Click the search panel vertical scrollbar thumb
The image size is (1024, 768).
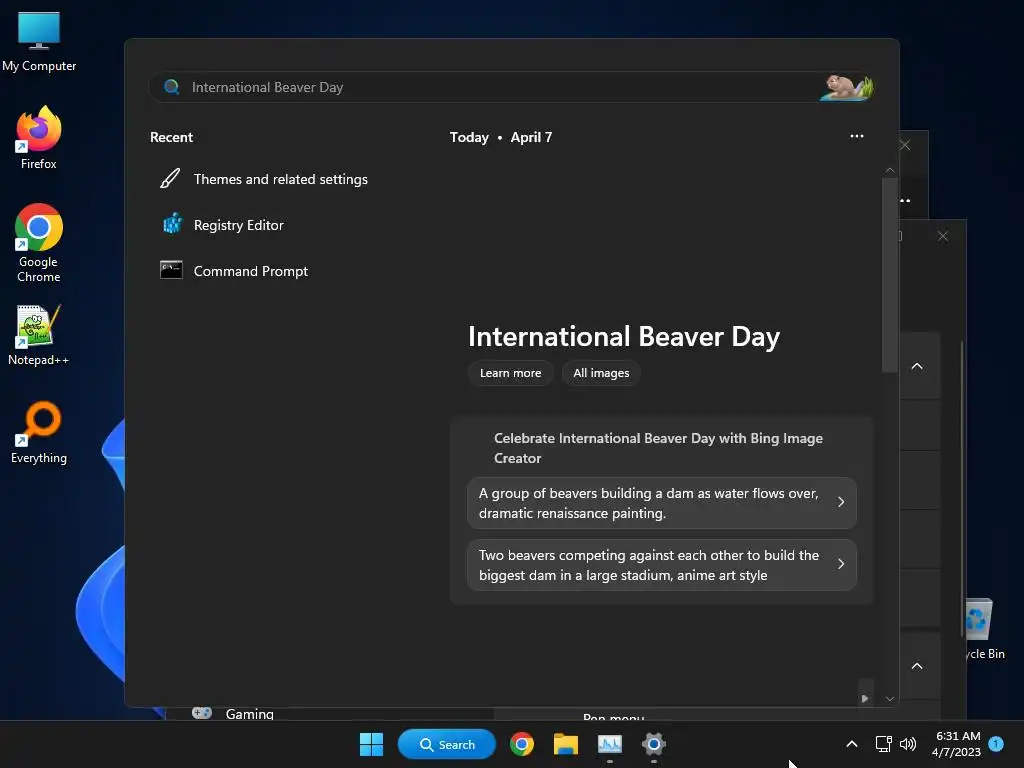click(889, 274)
